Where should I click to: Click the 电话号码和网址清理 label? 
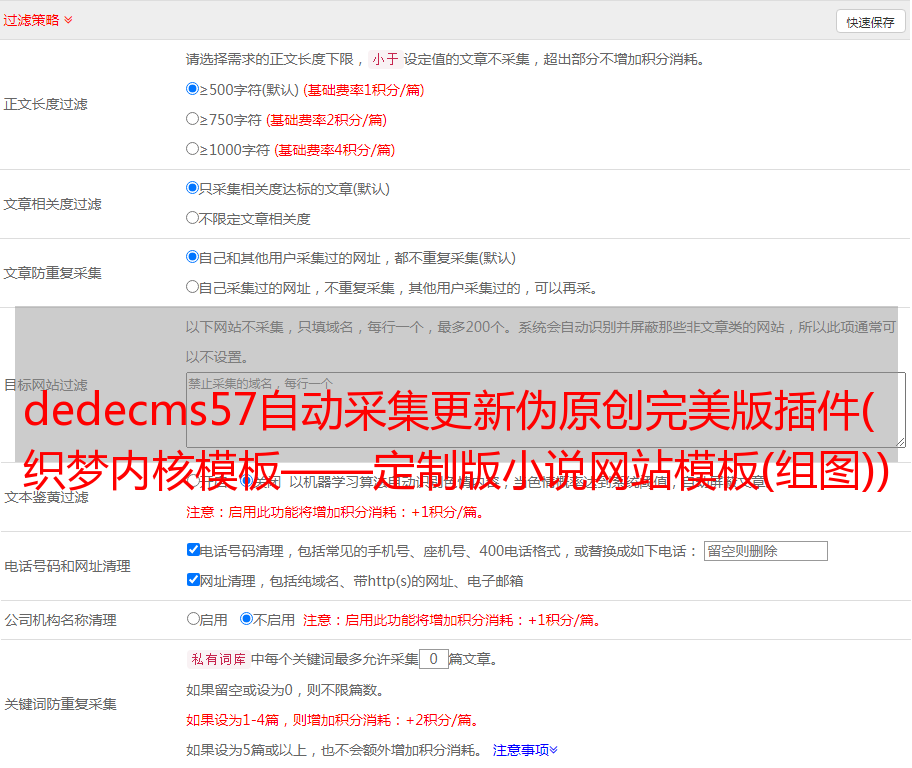pos(67,566)
